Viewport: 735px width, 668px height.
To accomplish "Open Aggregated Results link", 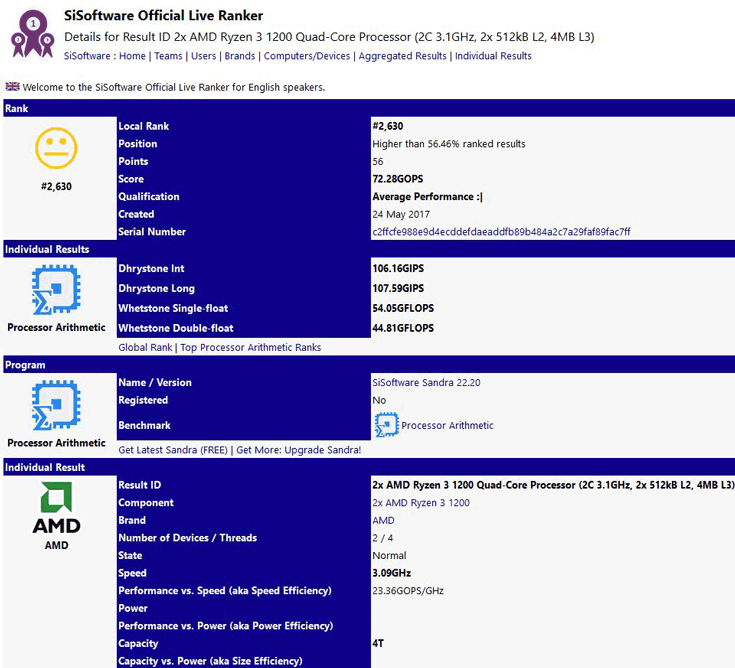I will 403,56.
